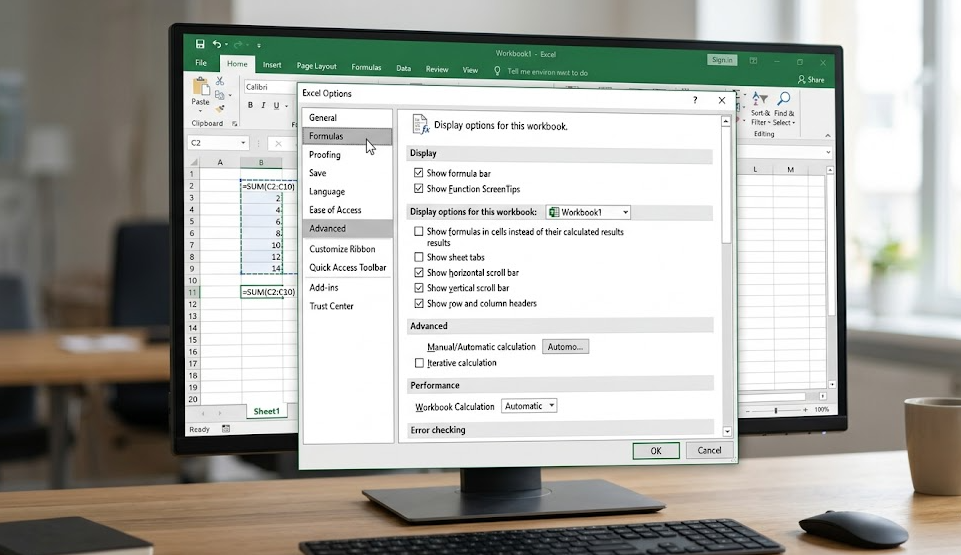Click the formula bar cancel X icon

click(x=278, y=143)
